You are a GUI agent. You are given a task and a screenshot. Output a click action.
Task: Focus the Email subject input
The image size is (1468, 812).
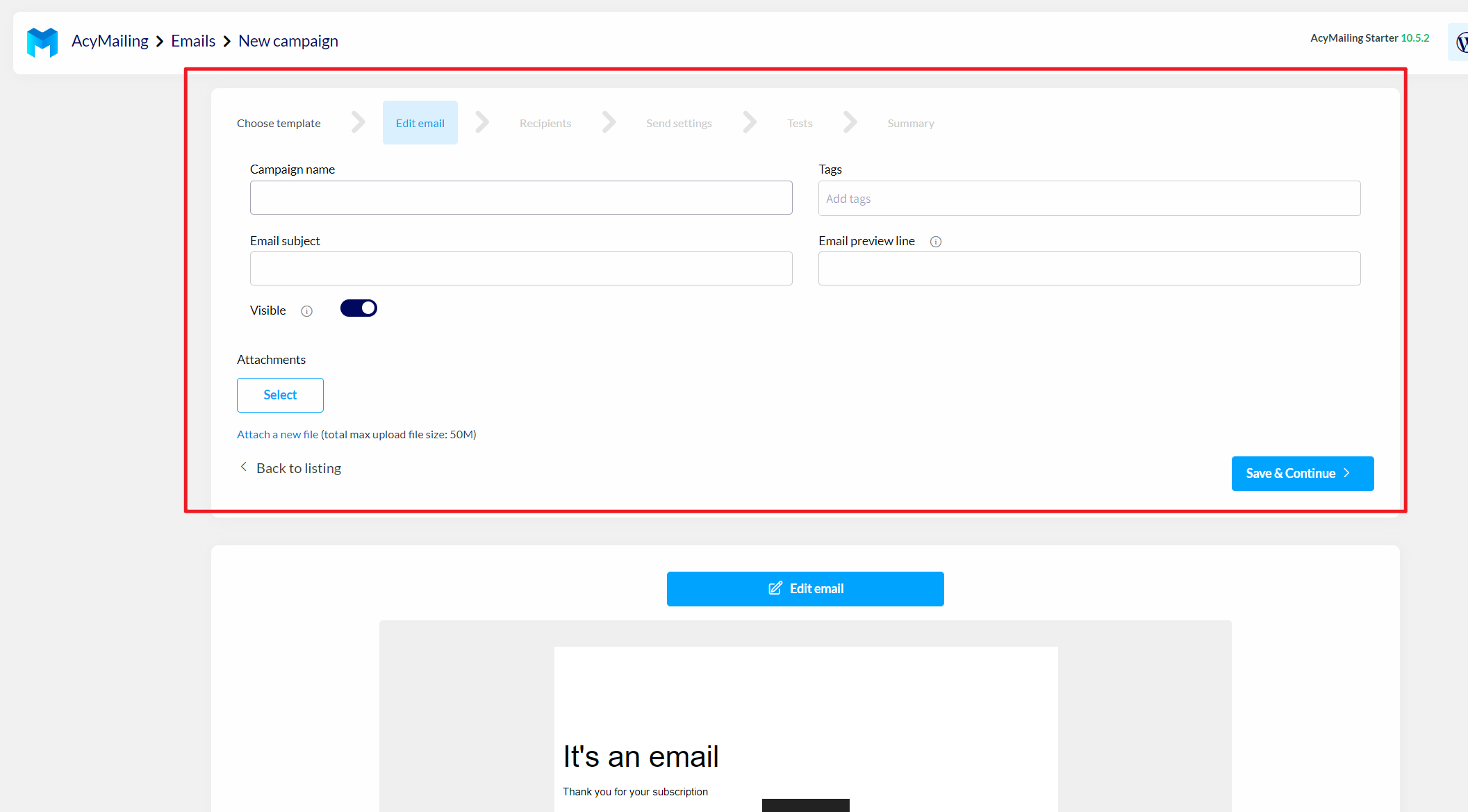pyautogui.click(x=521, y=269)
